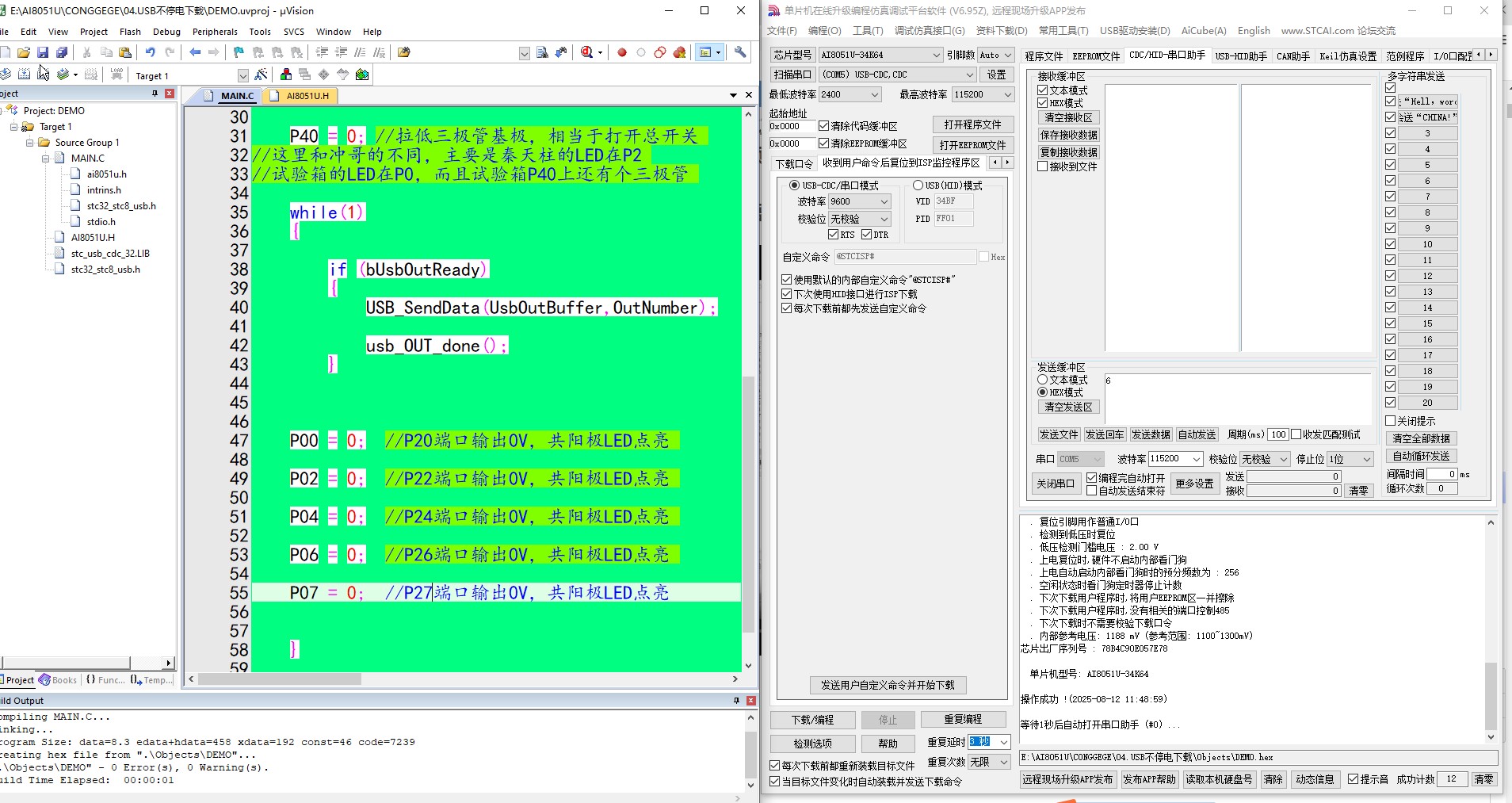Open EEPROM文件 tab in STC tool

[x=1096, y=56]
